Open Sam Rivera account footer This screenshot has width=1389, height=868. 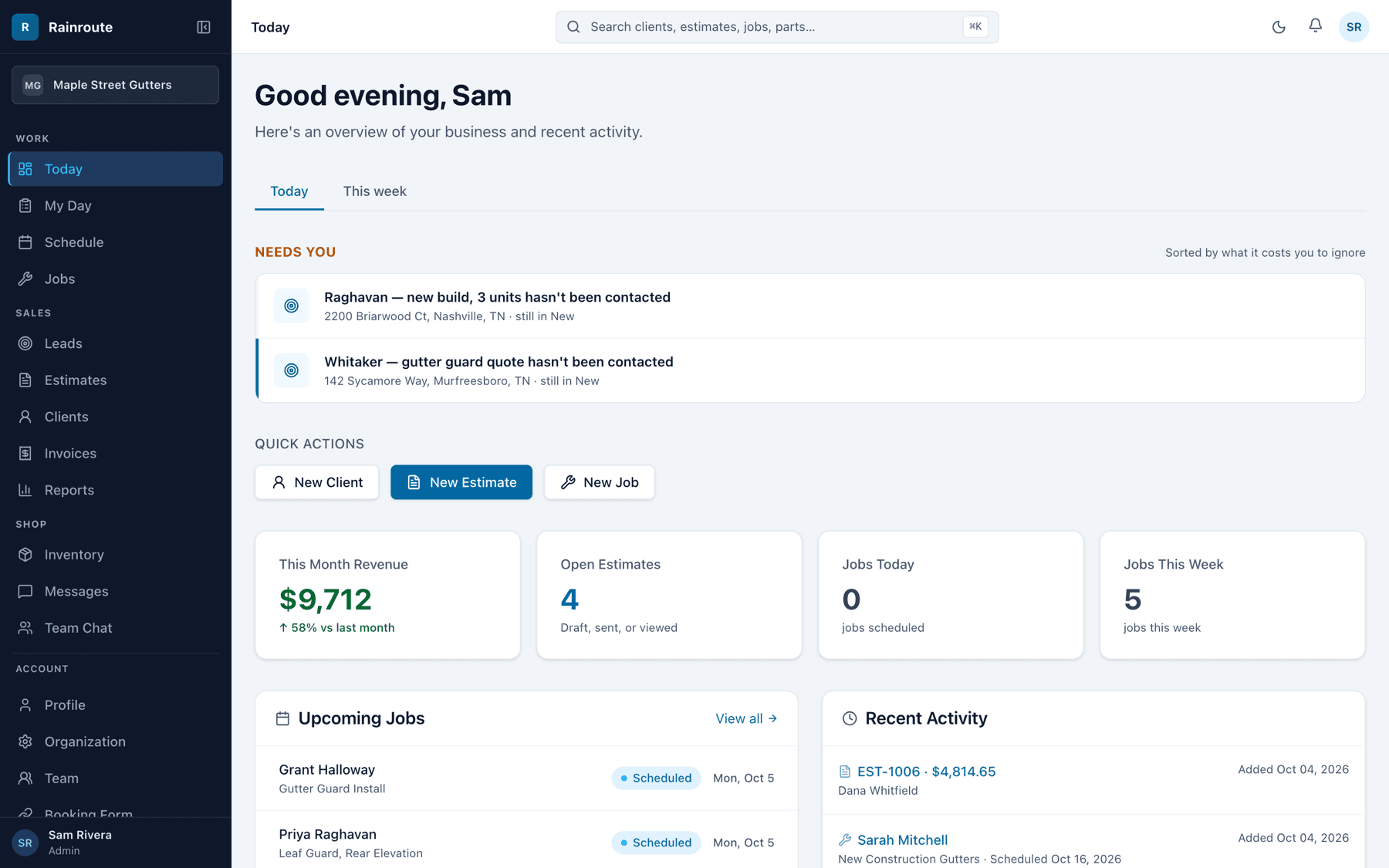click(116, 843)
